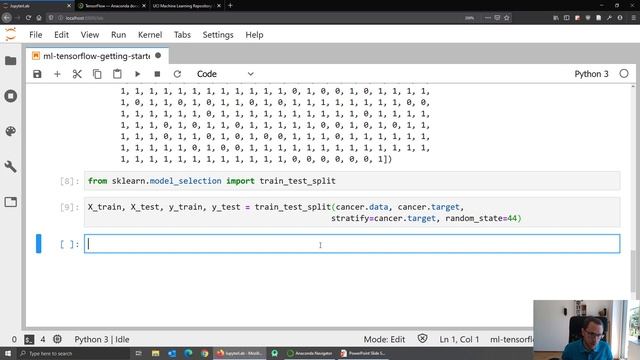
Task: Focus the empty code cell input
Action: point(352,244)
